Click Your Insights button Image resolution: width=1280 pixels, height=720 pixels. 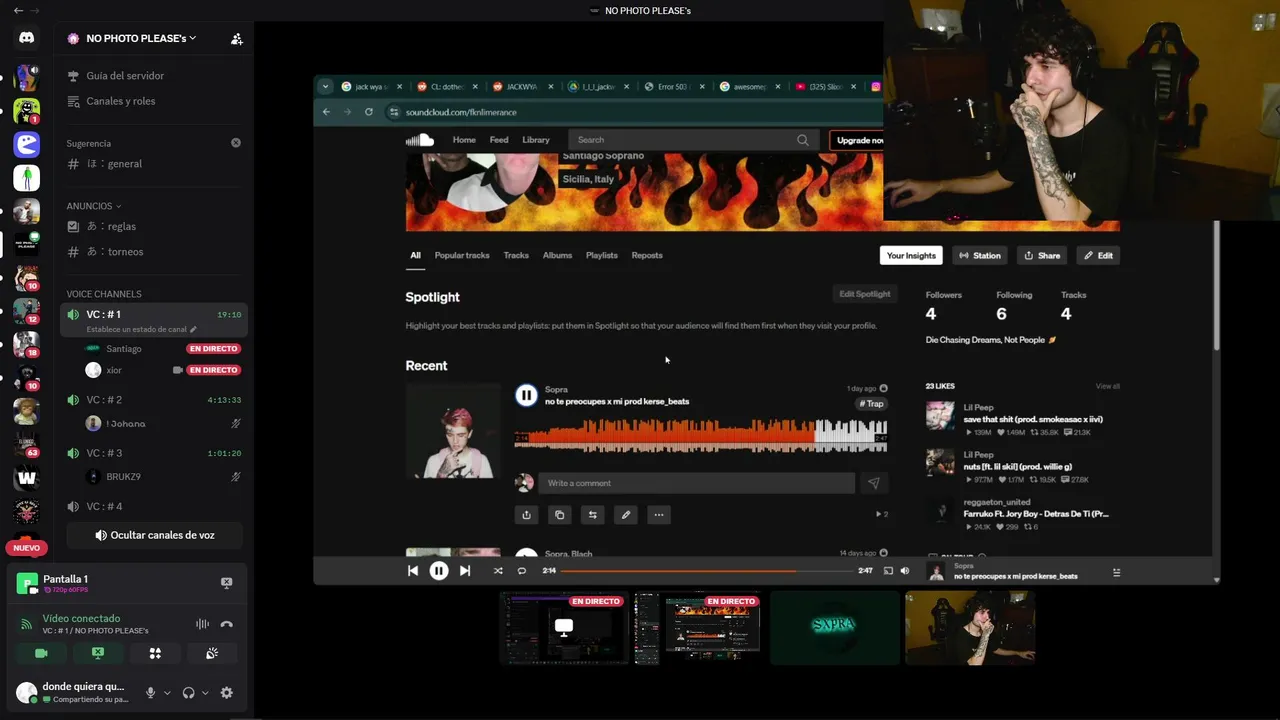click(911, 255)
